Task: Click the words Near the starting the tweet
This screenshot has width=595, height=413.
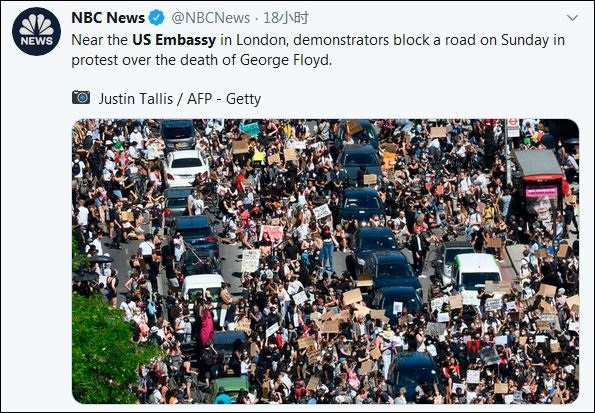Action: pyautogui.click(x=99, y=40)
